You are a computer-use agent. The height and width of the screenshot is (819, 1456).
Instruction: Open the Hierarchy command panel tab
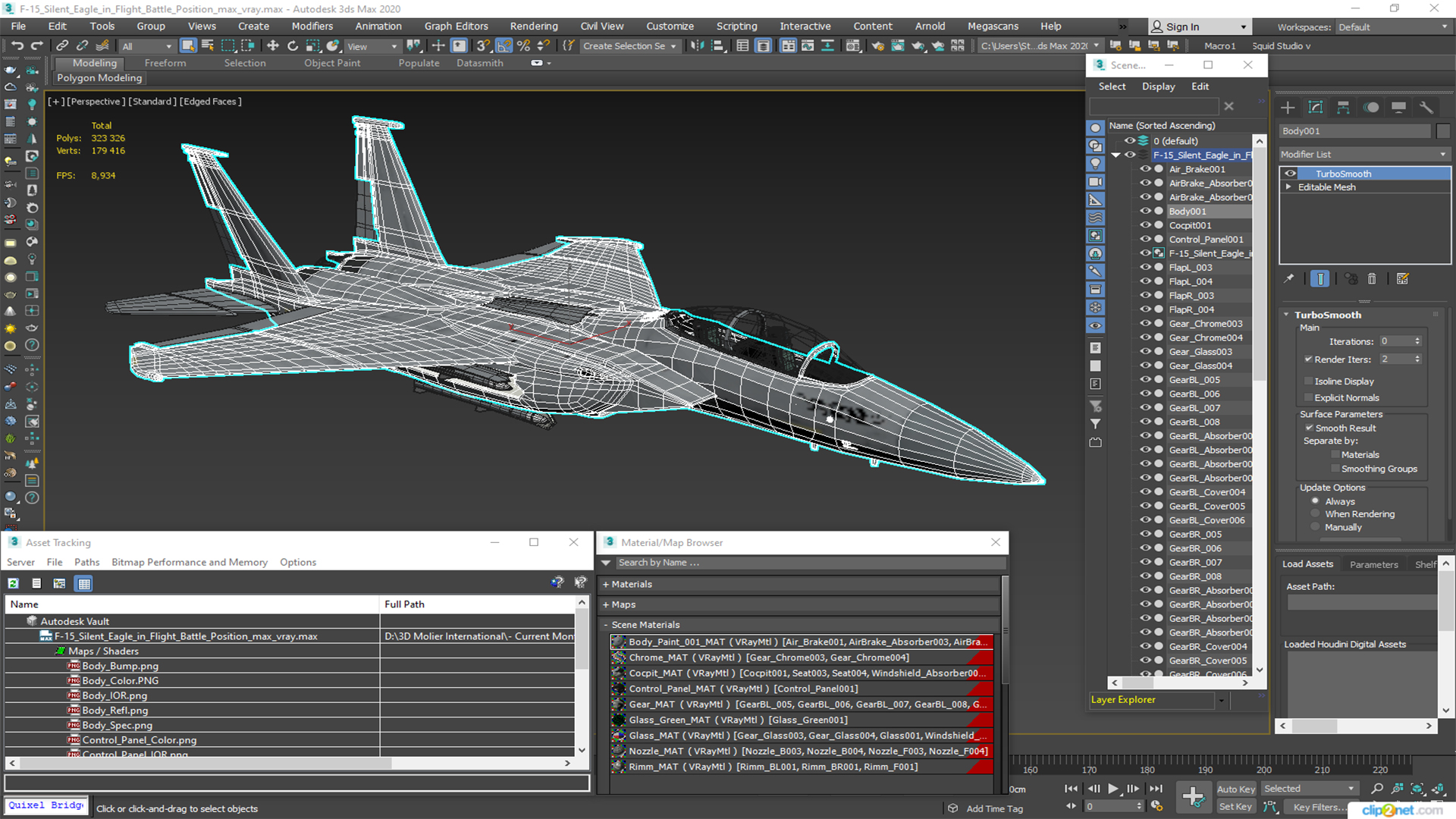1343,107
